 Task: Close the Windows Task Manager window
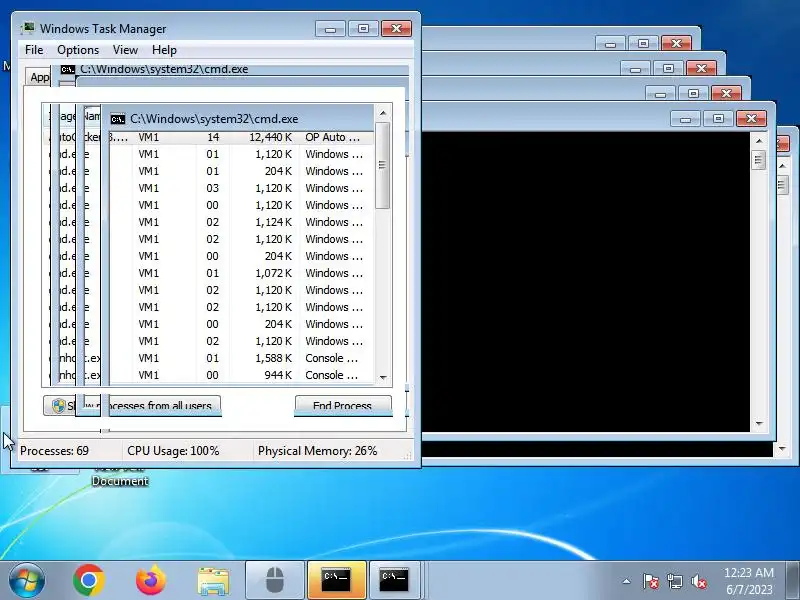[x=396, y=29]
